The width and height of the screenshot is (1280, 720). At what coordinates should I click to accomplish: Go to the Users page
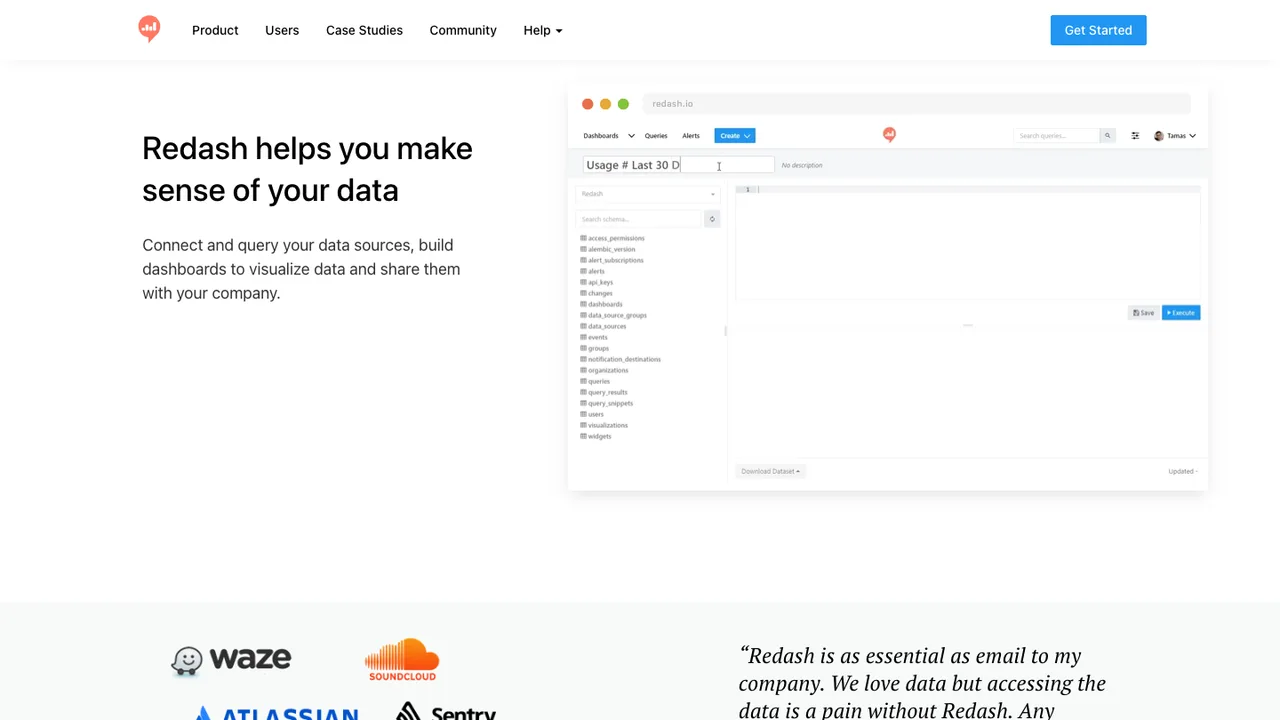282,30
